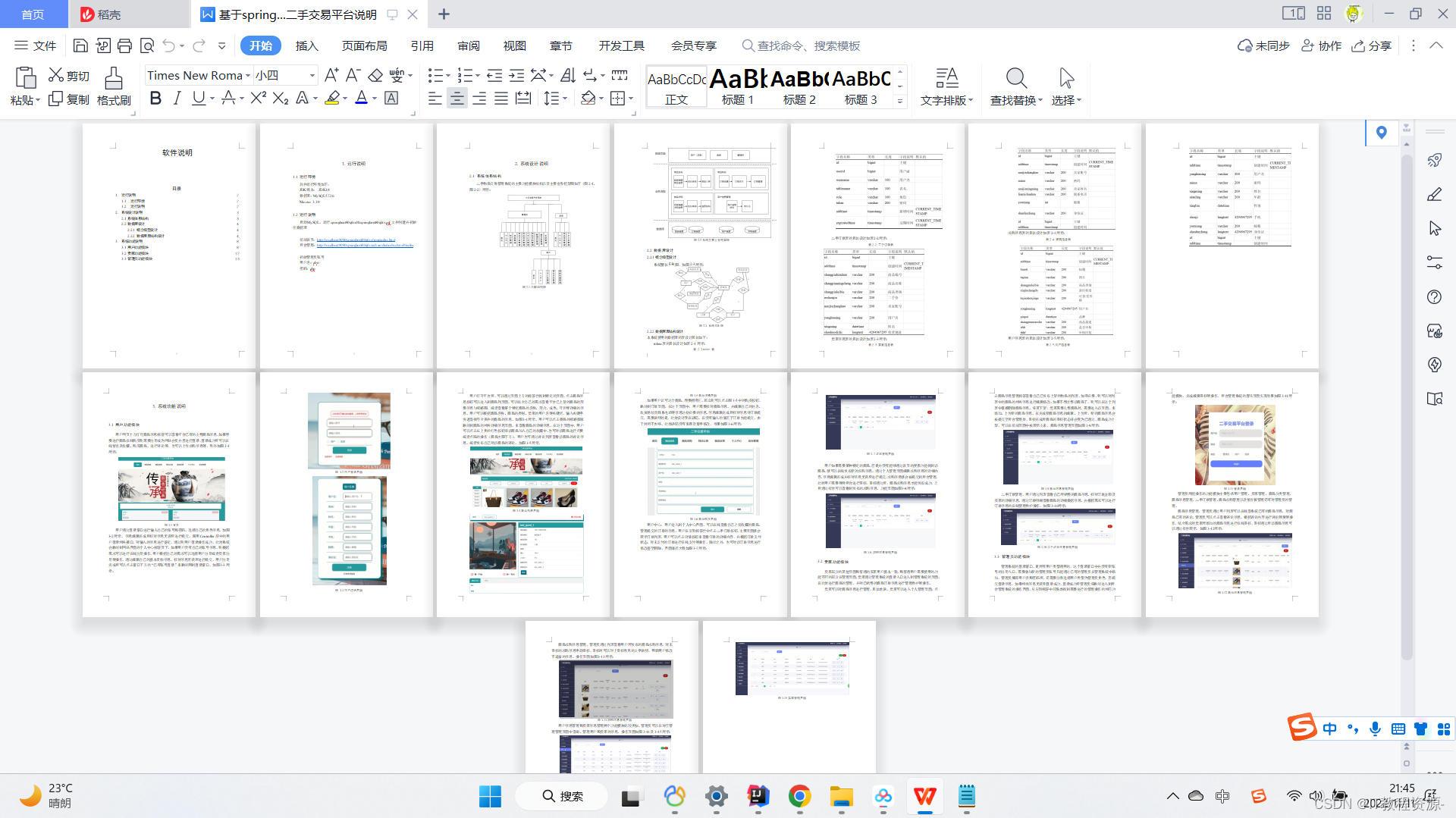This screenshot has height=818, width=1456.
Task: Align text right
Action: pyautogui.click(x=479, y=99)
